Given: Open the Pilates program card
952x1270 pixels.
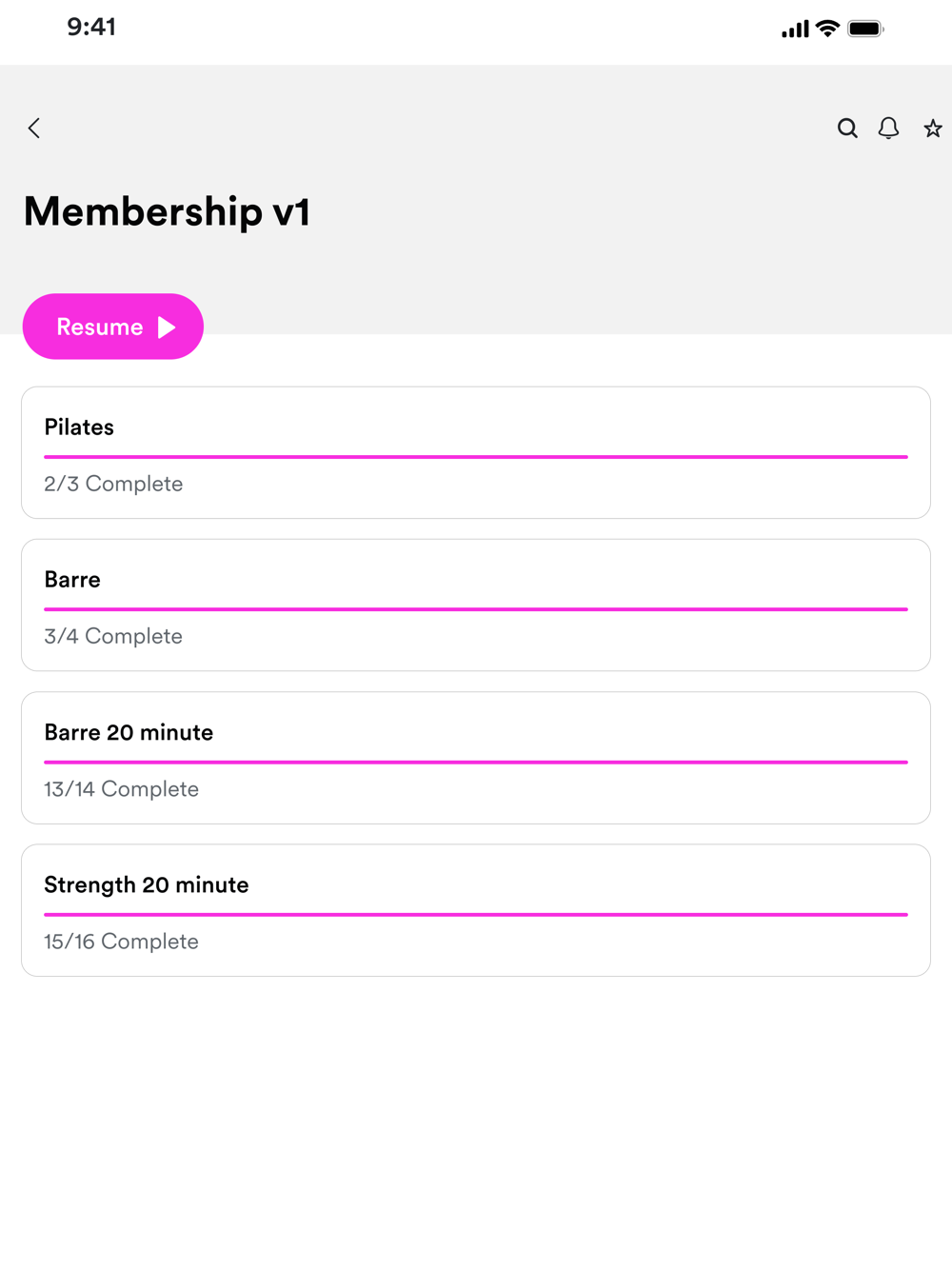Looking at the screenshot, I should pyautogui.click(x=476, y=452).
